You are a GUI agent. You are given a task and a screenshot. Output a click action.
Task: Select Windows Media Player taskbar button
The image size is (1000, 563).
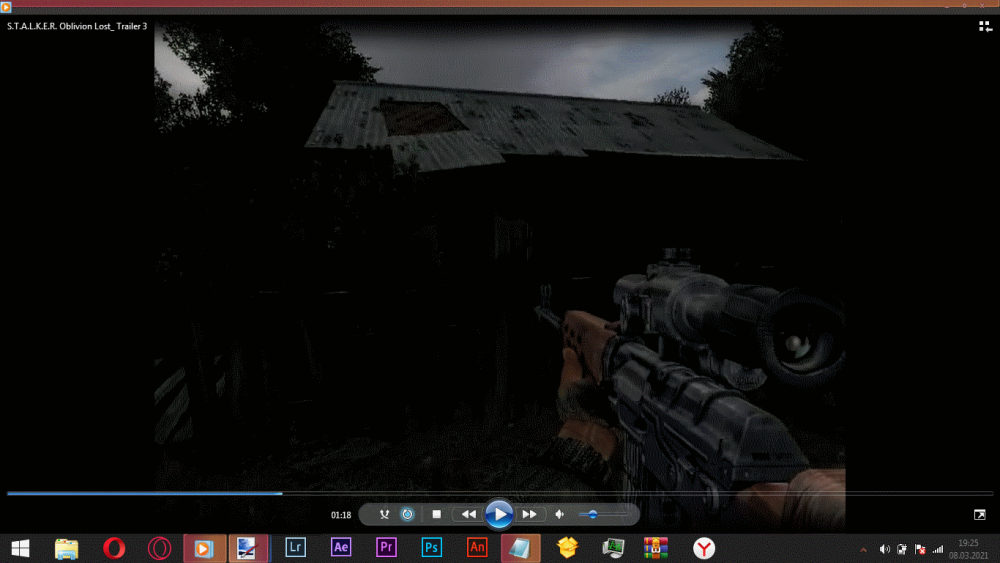(204, 548)
